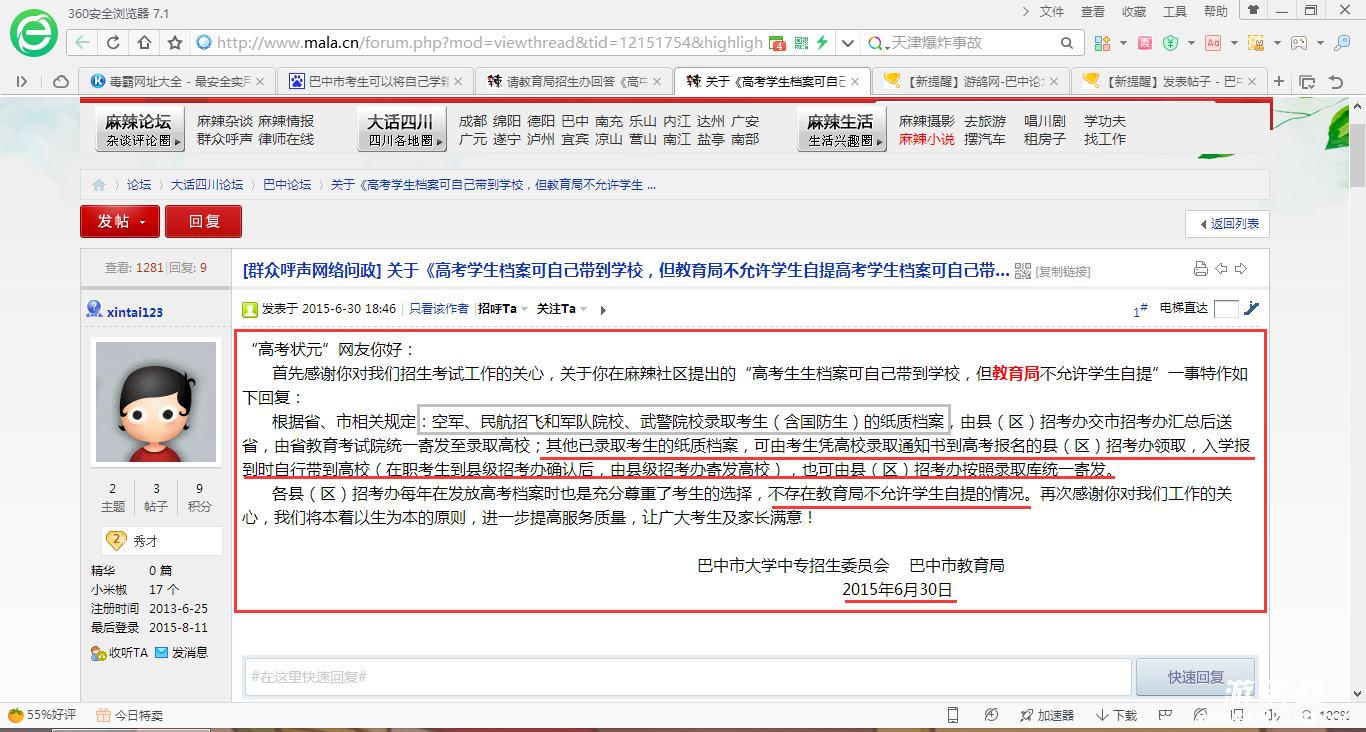This screenshot has height=732, width=1366.
Task: Click the elevator jump-to-floor icon
Action: pos(1251,308)
